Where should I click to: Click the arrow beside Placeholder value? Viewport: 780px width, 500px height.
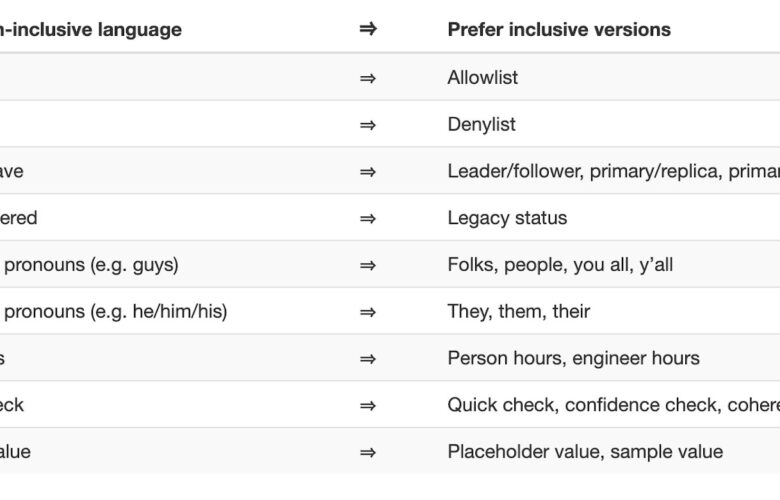click(368, 452)
